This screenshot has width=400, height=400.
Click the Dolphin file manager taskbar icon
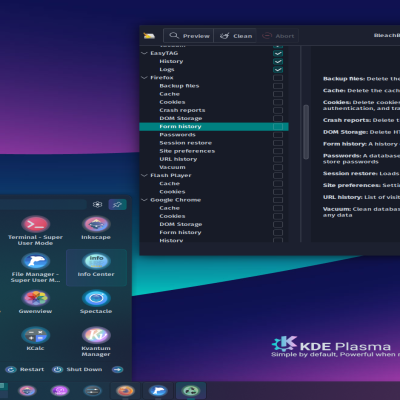pos(158,390)
